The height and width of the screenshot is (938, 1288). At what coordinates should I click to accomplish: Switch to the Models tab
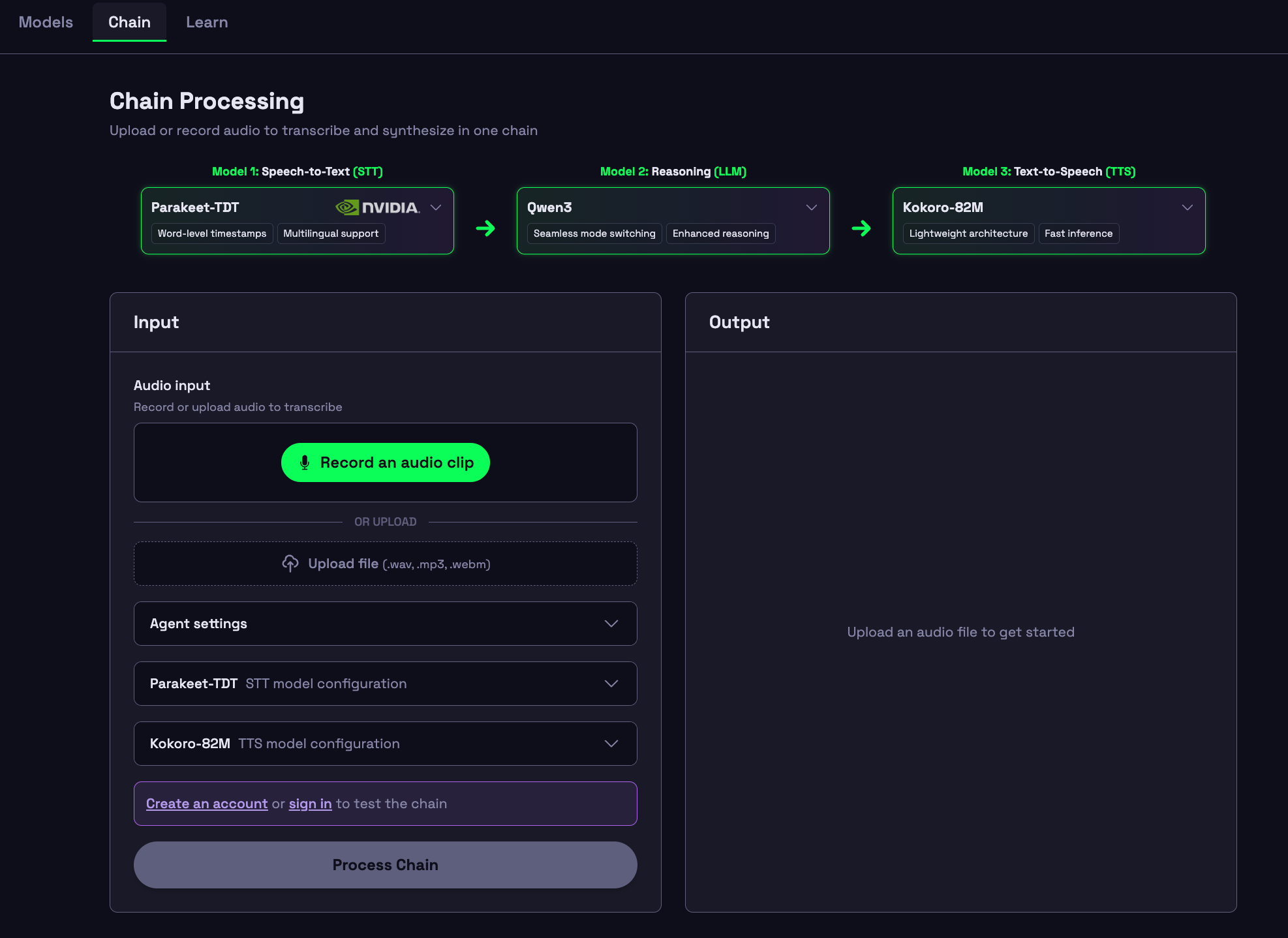[46, 22]
